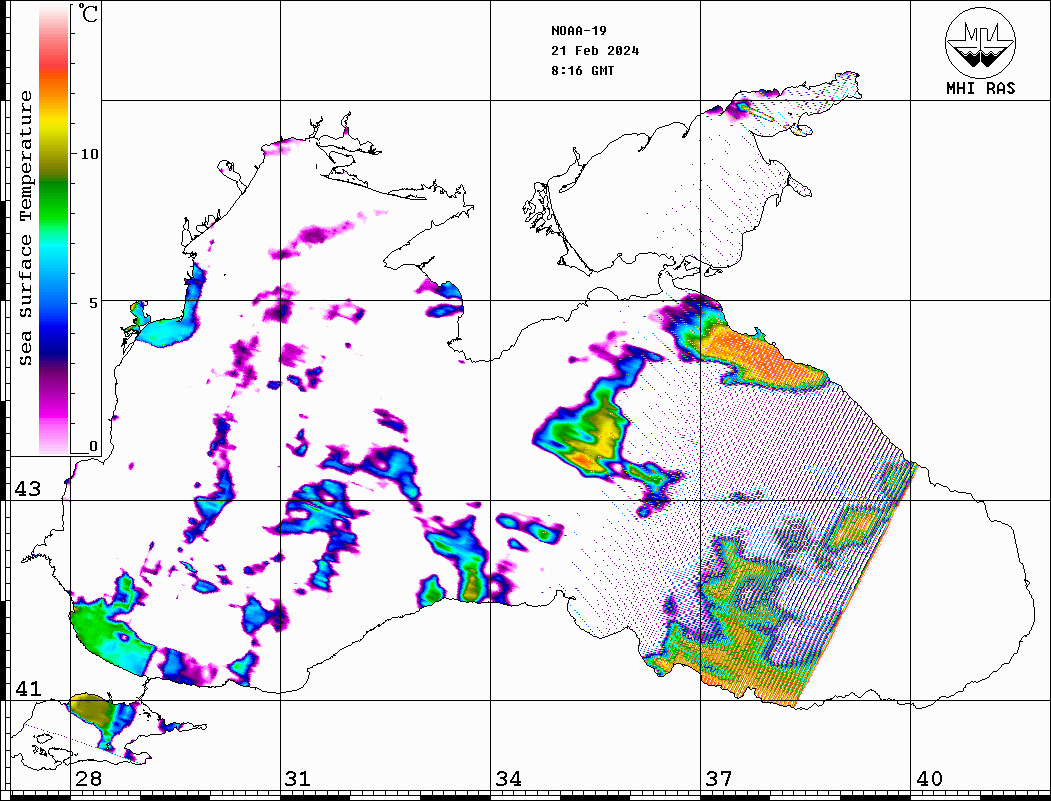Click the longitude label '37'
1051x801 pixels.
(x=719, y=779)
